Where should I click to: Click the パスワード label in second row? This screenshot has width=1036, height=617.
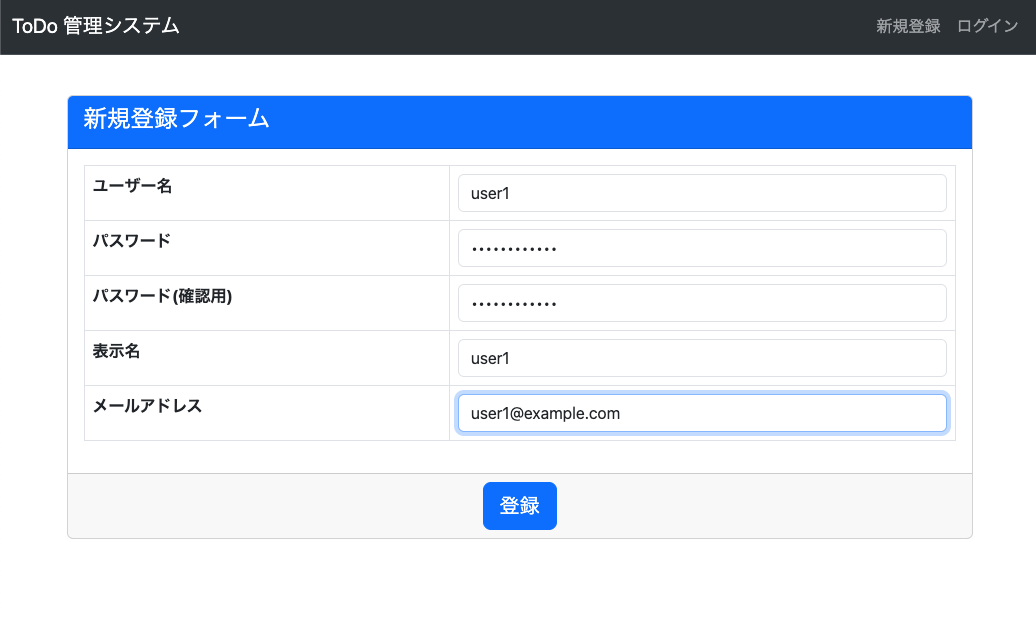tap(131, 240)
